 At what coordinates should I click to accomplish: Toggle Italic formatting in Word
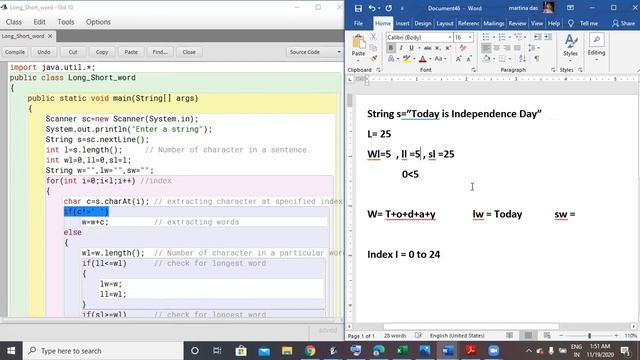tap(401, 48)
